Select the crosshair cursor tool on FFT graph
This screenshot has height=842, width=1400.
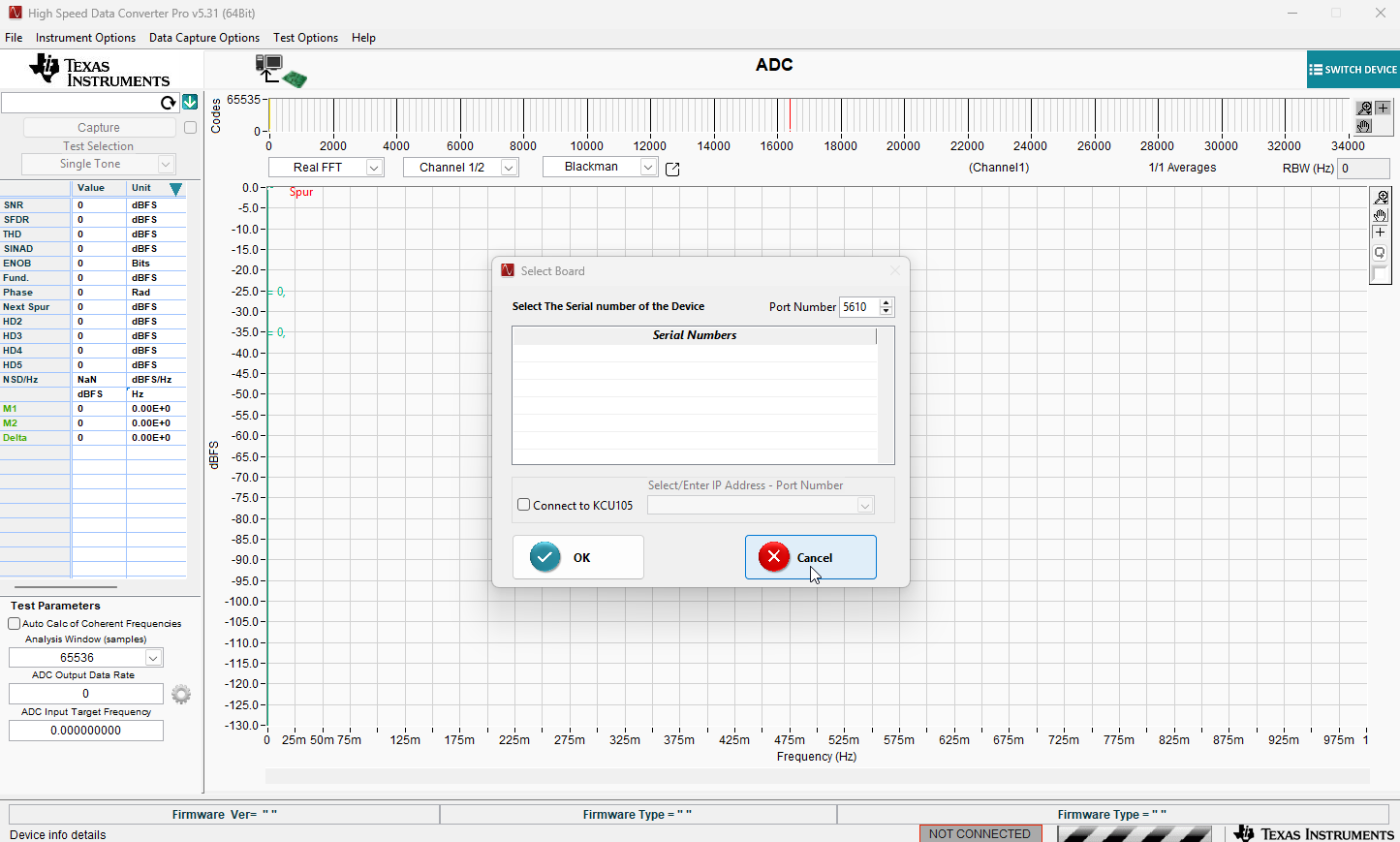point(1381,233)
